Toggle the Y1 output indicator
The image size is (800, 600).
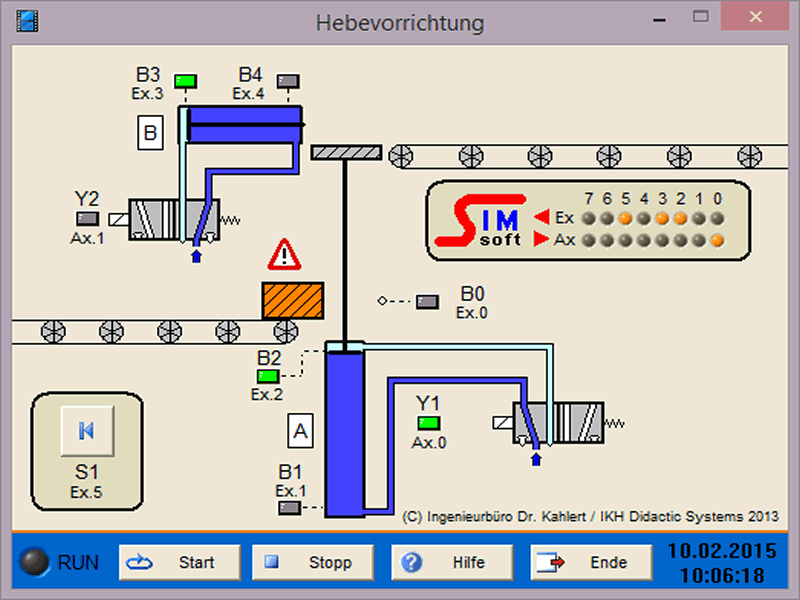429,422
